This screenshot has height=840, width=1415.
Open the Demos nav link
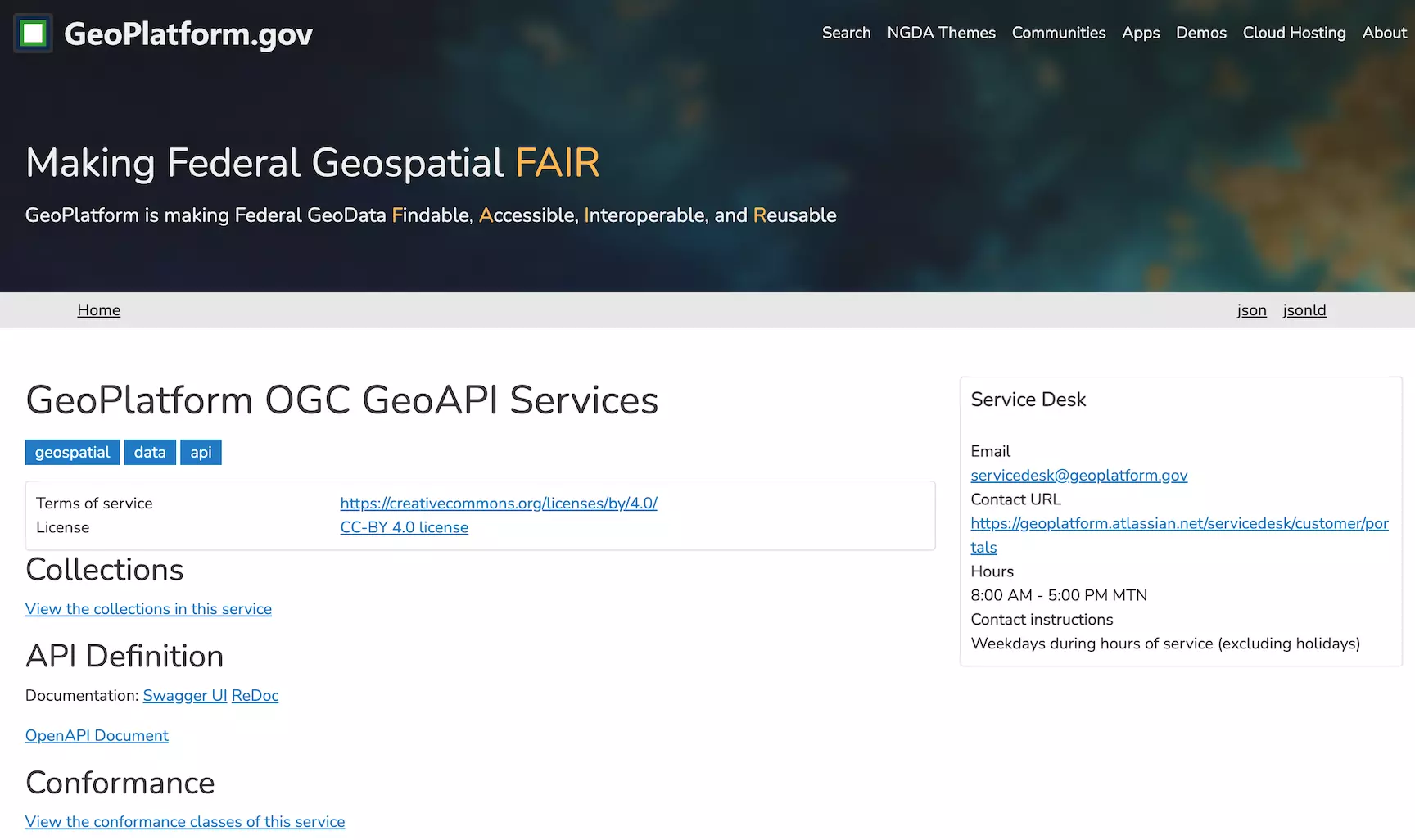(1201, 33)
